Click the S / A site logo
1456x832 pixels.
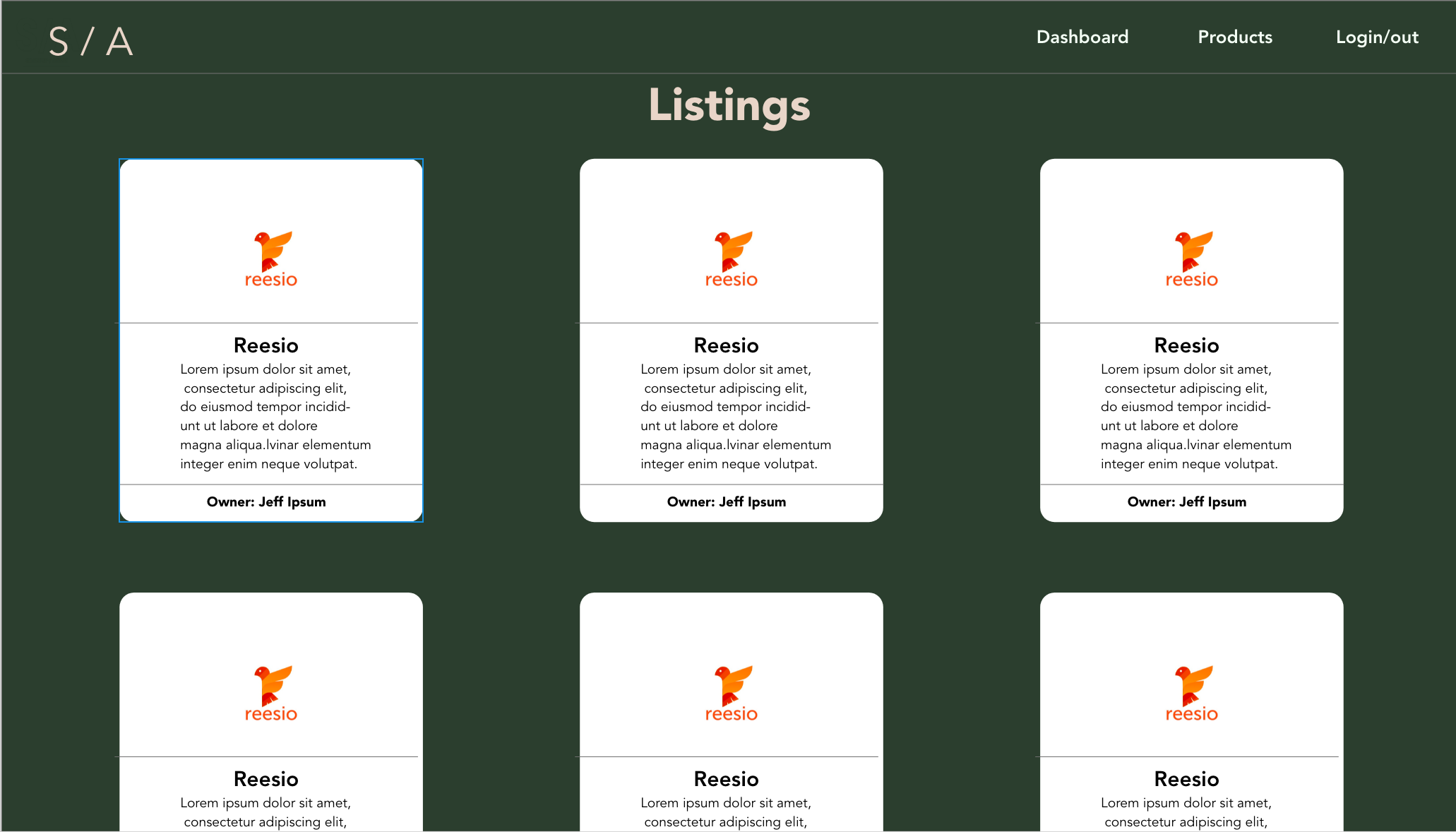[91, 42]
